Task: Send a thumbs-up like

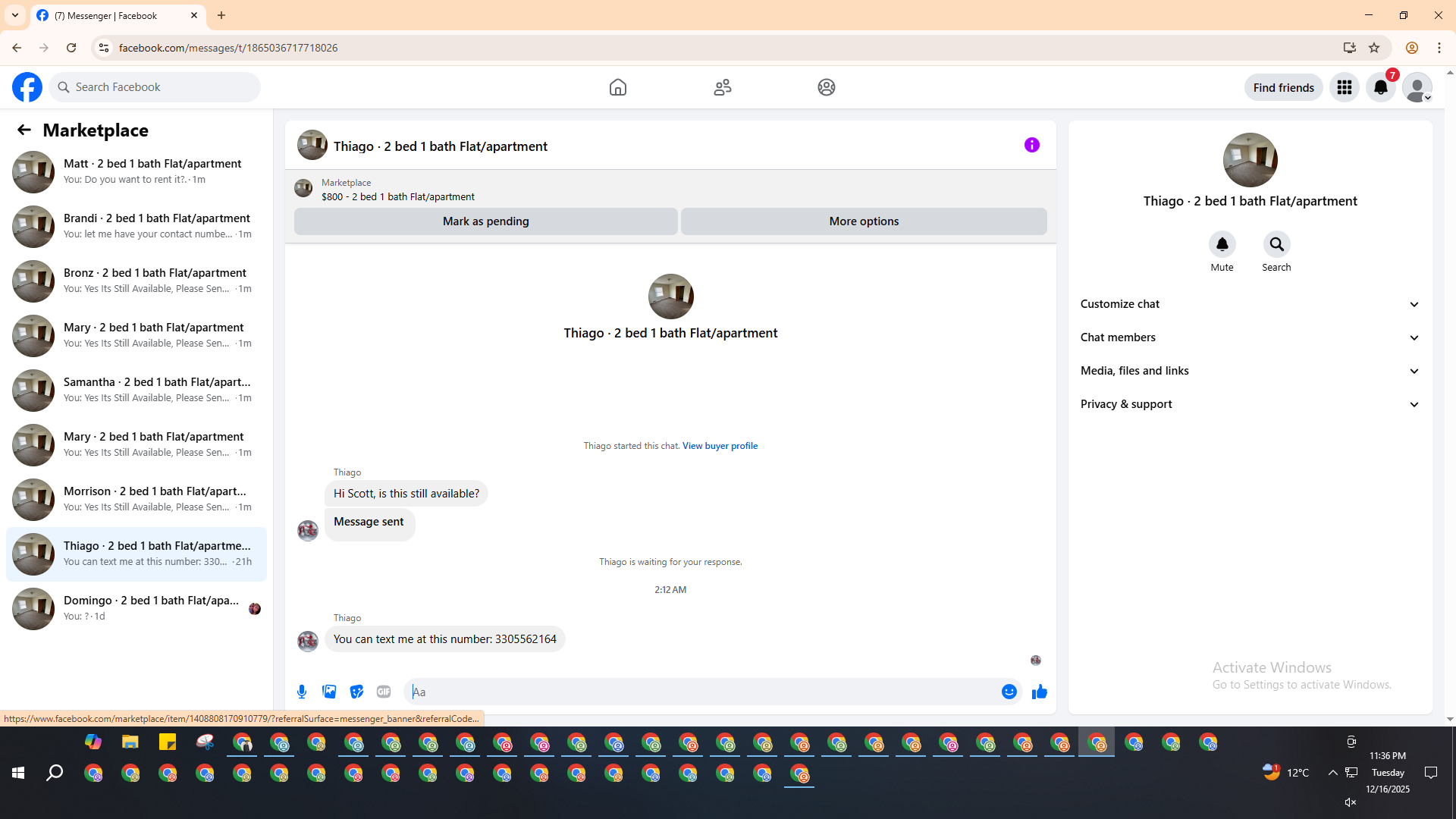Action: pyautogui.click(x=1040, y=692)
